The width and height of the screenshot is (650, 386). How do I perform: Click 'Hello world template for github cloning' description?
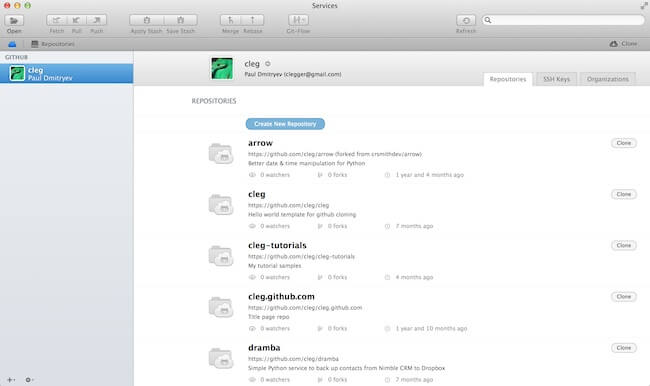(302, 215)
